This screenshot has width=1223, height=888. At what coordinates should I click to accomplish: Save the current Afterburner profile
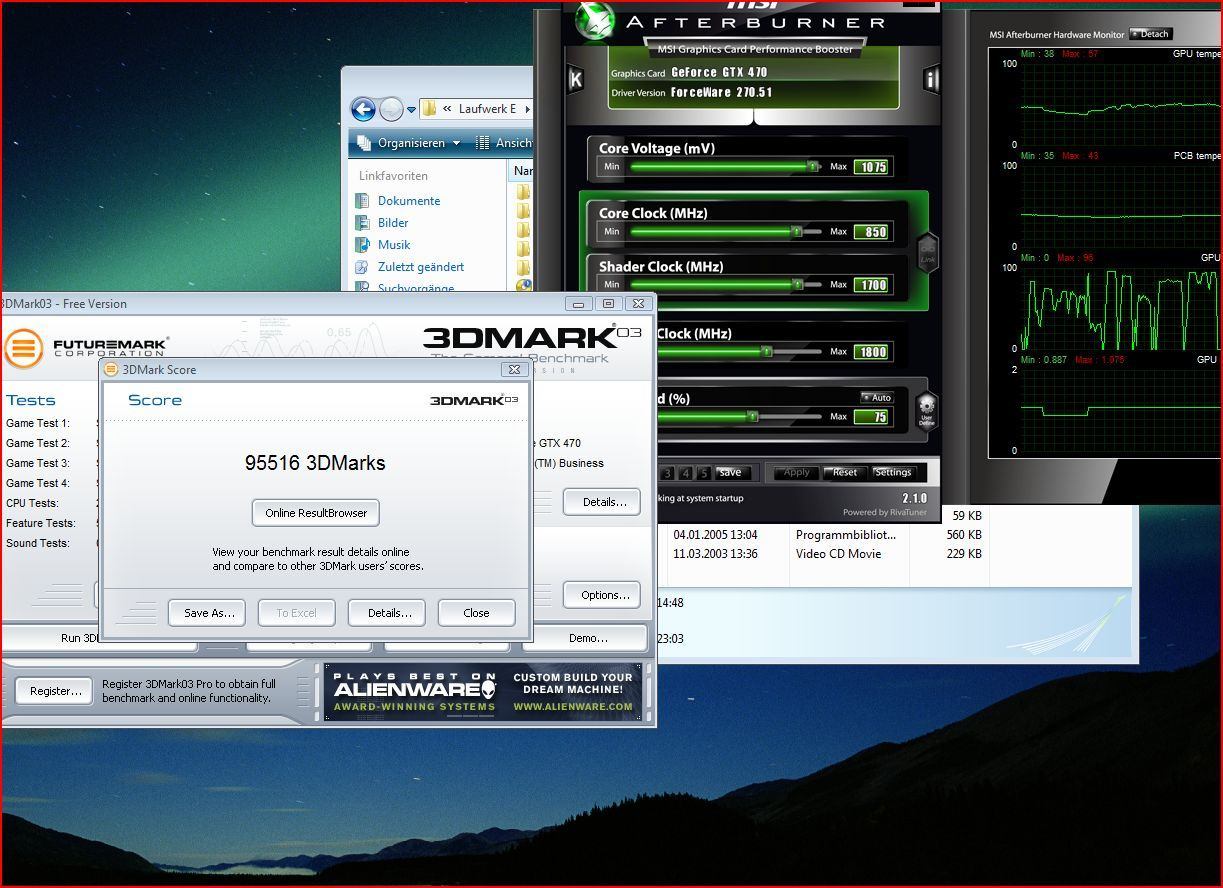click(x=730, y=473)
